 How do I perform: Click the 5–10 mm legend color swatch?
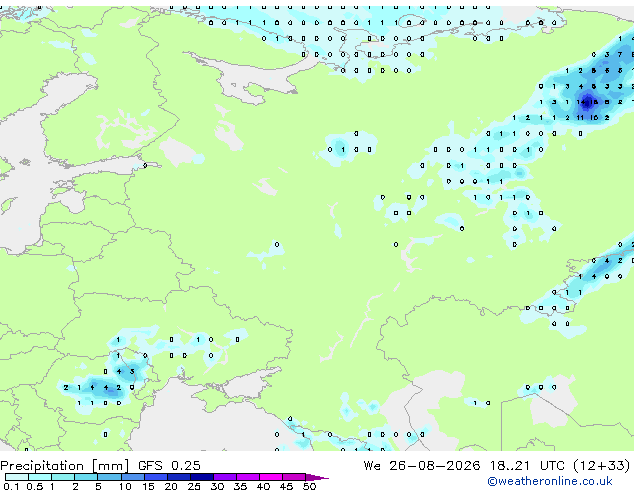point(109,477)
